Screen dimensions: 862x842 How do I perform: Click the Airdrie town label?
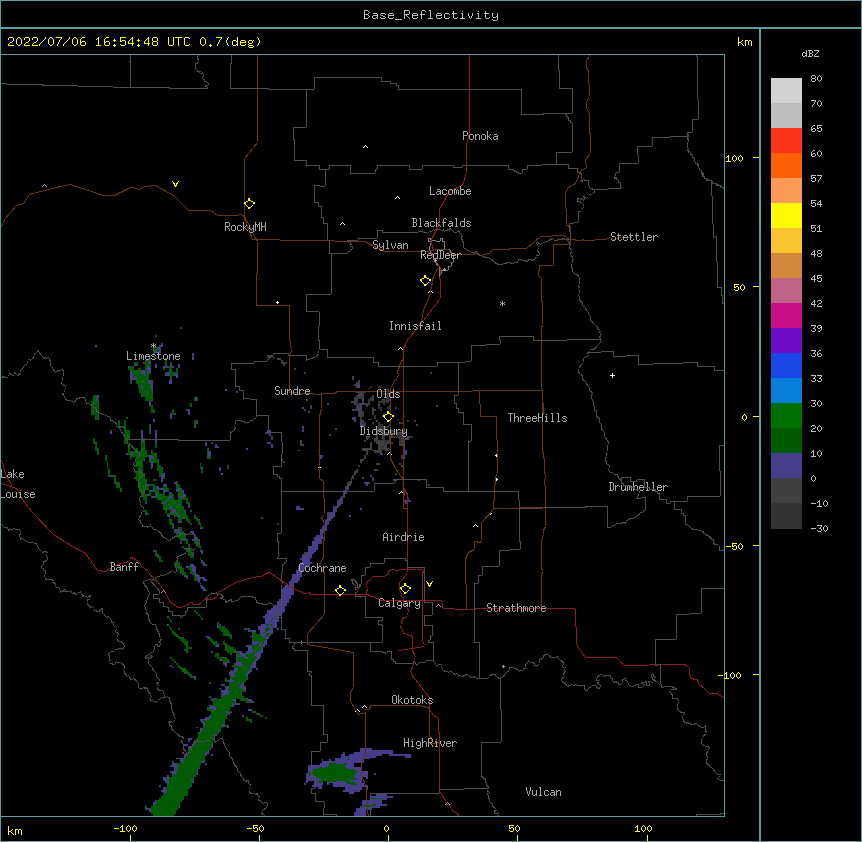pos(404,537)
